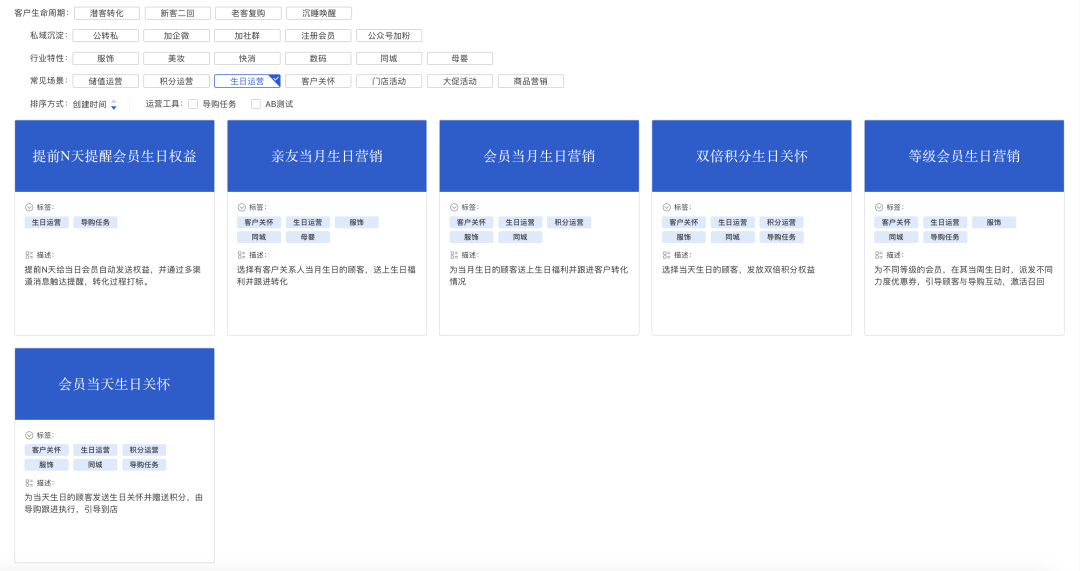Image resolution: width=1080 pixels, height=571 pixels.
Task: Click 服饰 tag in 等级会员生日营销 card
Action: [994, 222]
